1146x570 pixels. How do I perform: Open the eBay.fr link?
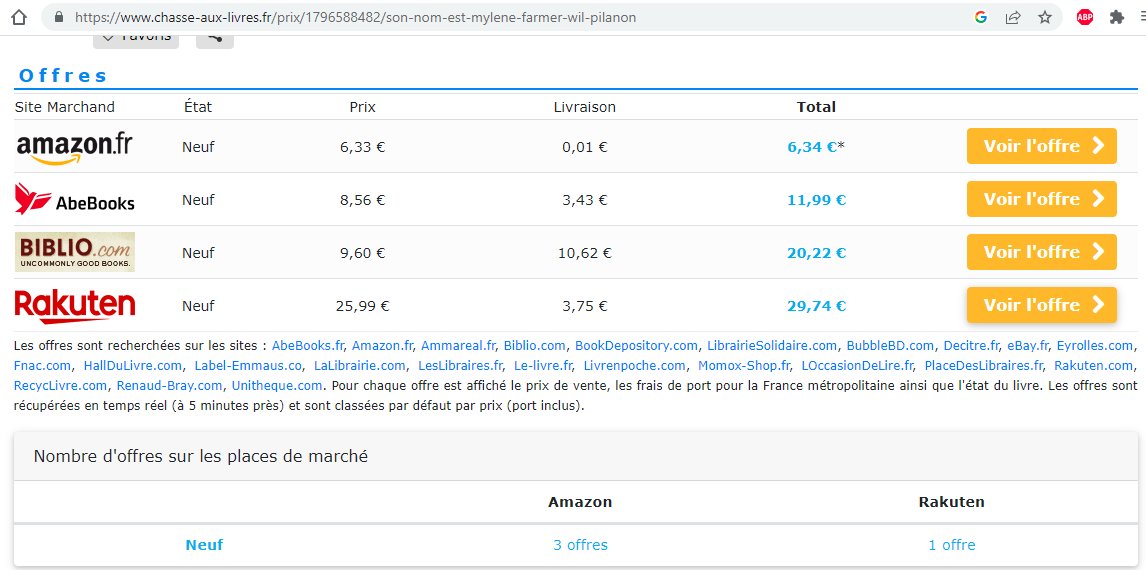pos(1028,345)
